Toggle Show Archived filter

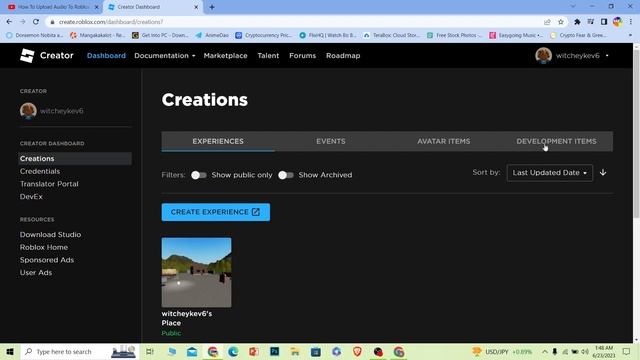[286, 175]
